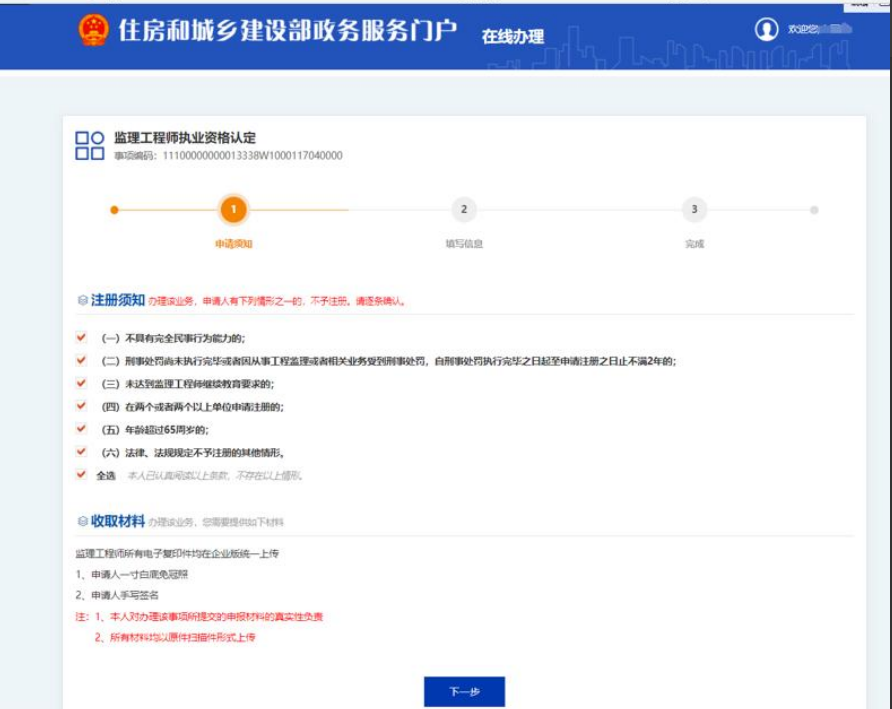Open the 在线办理 header menu item

pyautogui.click(x=513, y=36)
